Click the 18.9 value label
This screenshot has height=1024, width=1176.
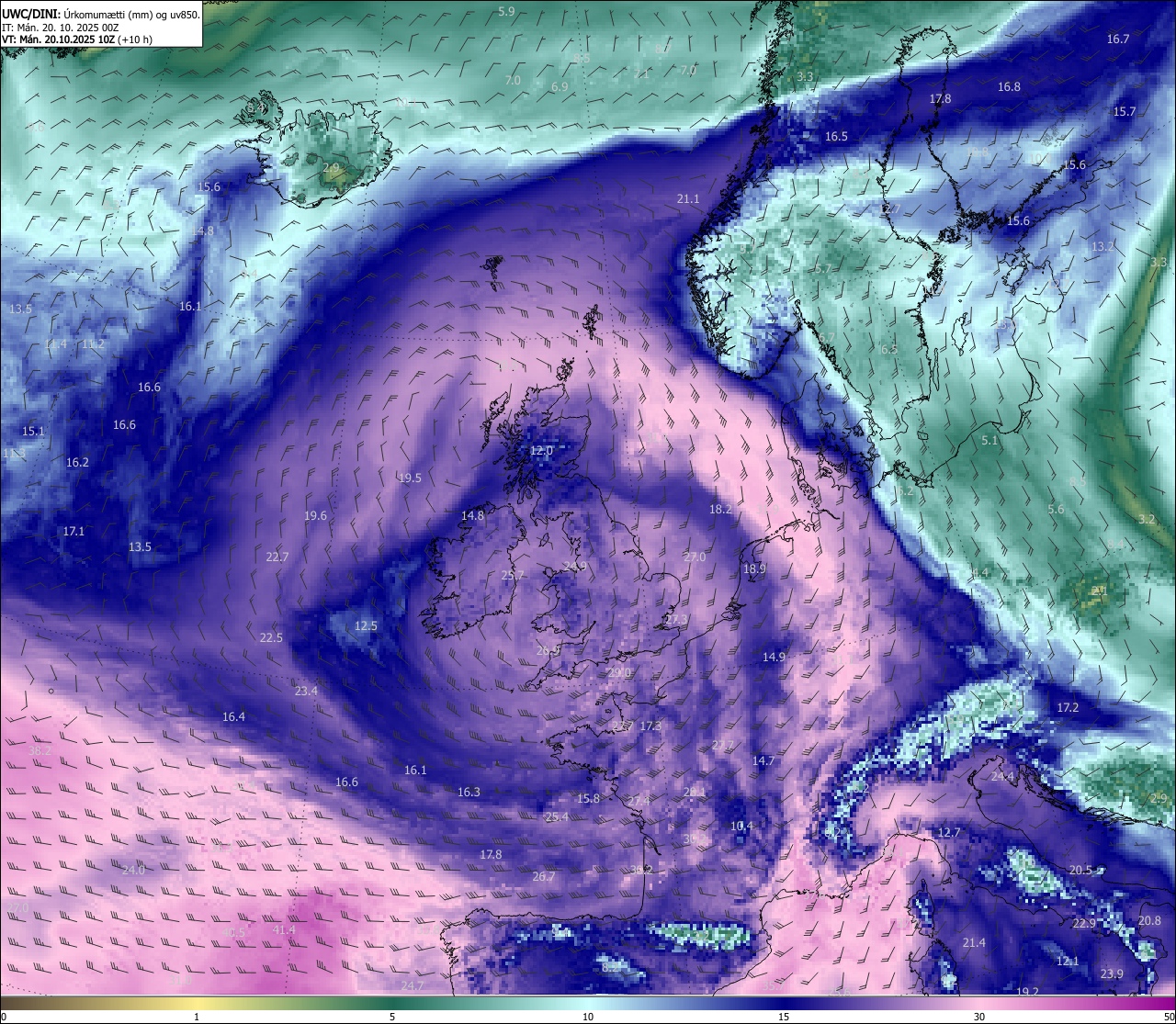(754, 568)
